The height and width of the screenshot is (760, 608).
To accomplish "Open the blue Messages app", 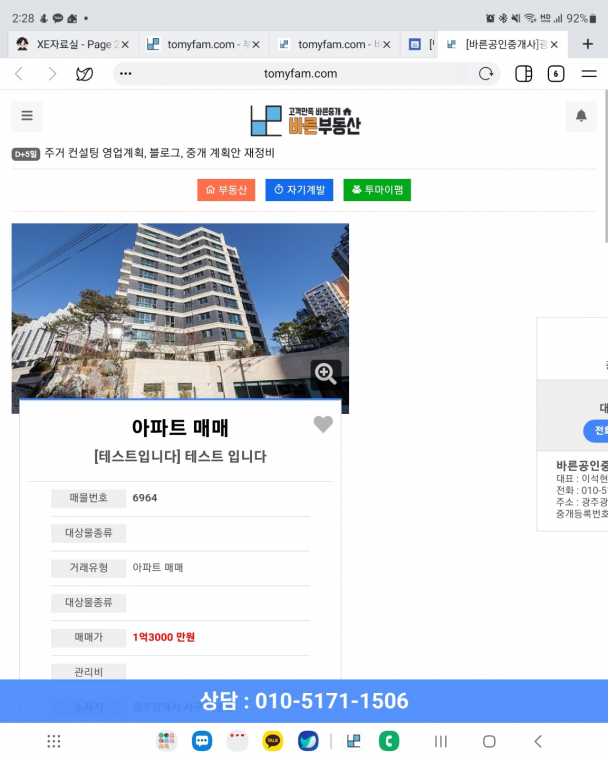I will [202, 741].
